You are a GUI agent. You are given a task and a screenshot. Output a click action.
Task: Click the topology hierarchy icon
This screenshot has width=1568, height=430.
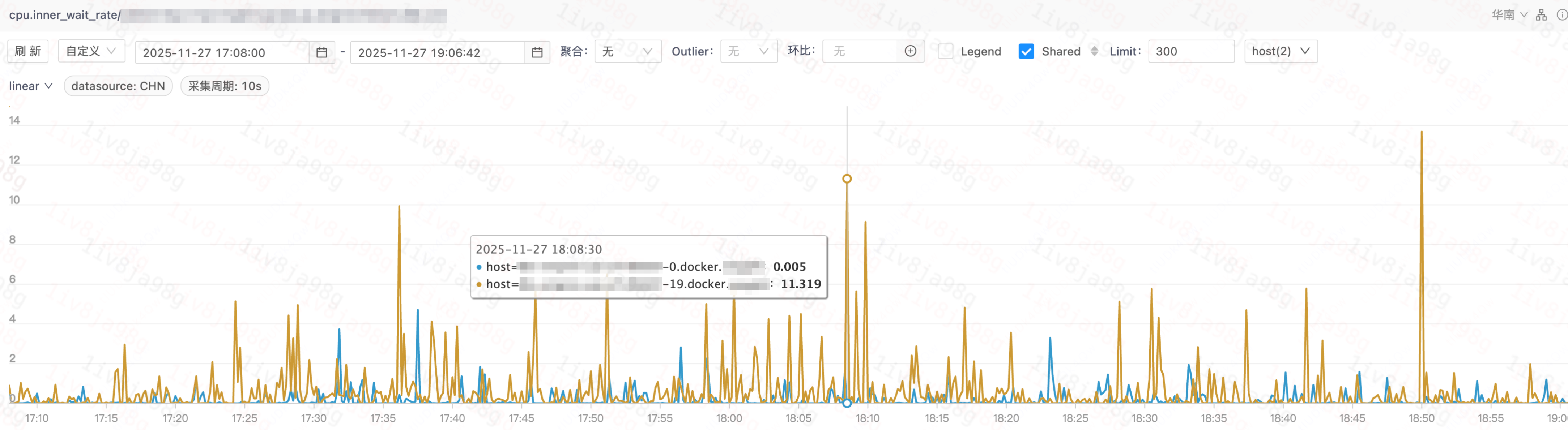[1541, 14]
